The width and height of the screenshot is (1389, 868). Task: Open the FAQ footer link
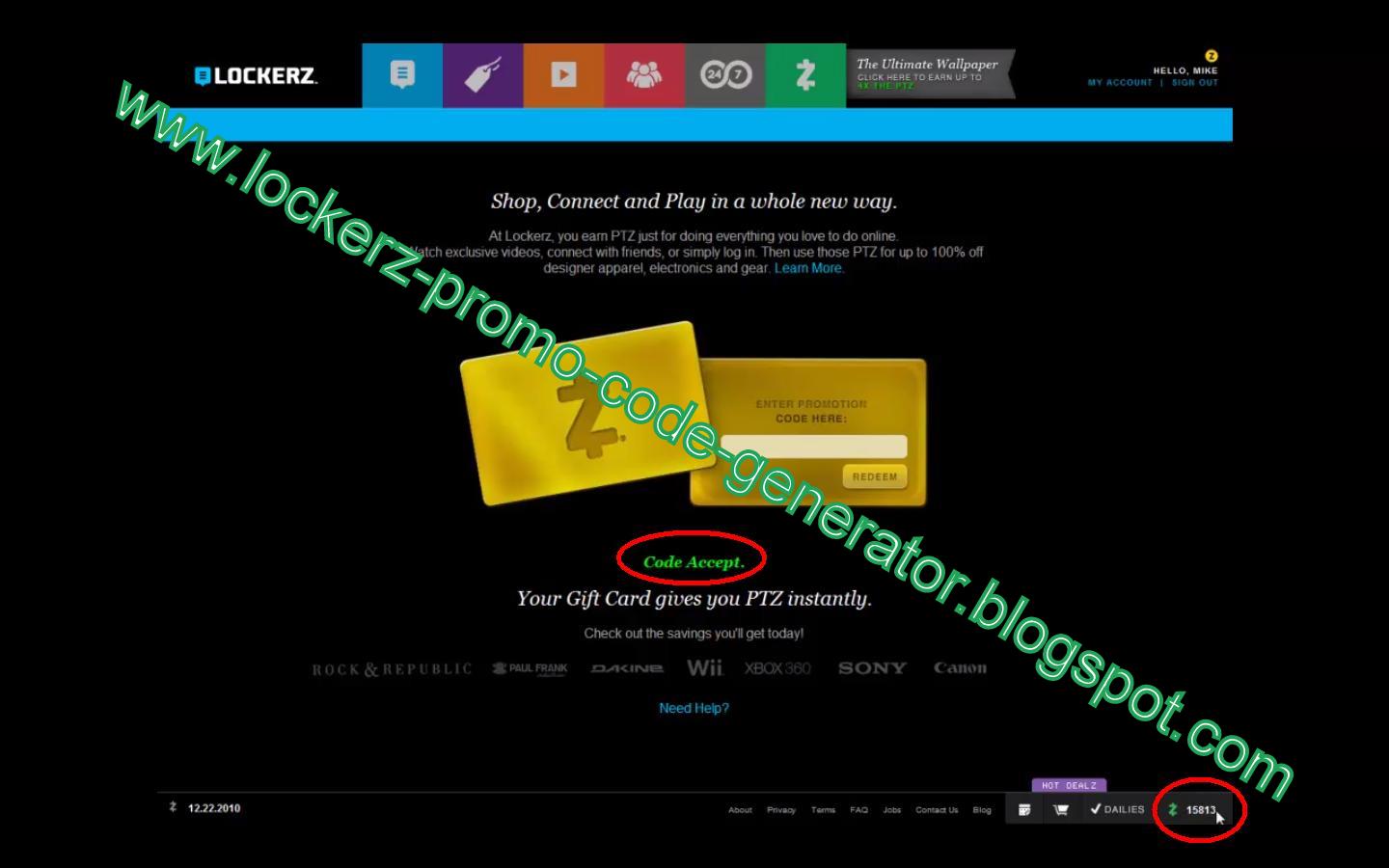tap(858, 810)
